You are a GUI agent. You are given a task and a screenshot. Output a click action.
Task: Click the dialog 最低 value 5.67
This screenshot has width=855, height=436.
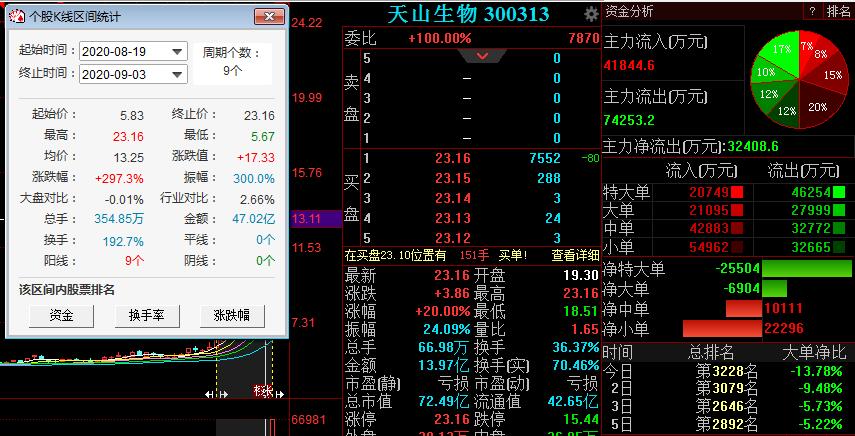click(263, 136)
